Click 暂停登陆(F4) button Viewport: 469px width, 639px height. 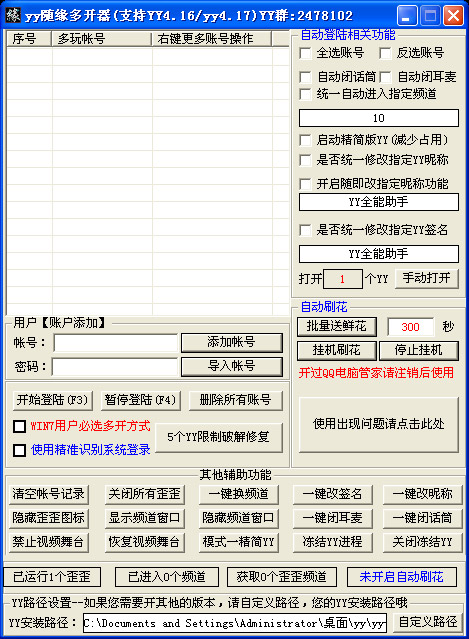coord(140,400)
